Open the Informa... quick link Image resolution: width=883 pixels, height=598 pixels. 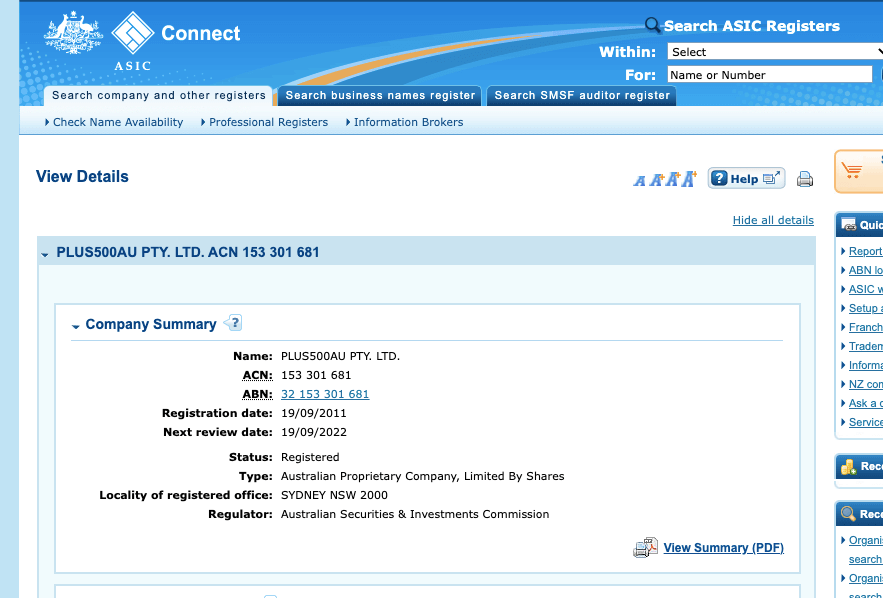(x=866, y=365)
